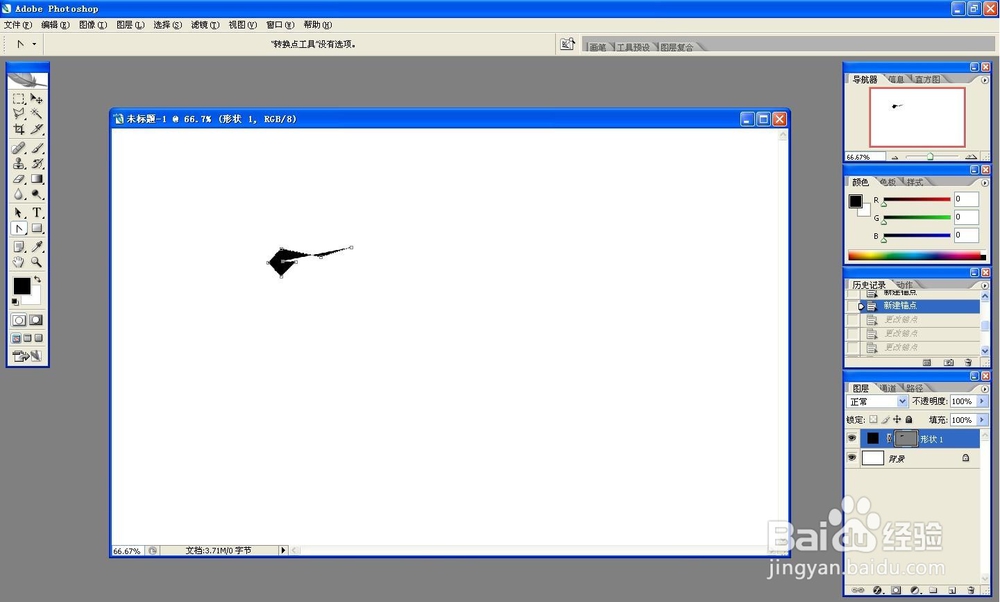The image size is (1000, 602).
Task: Open the Color panel flyout menu
Action: tap(985, 182)
